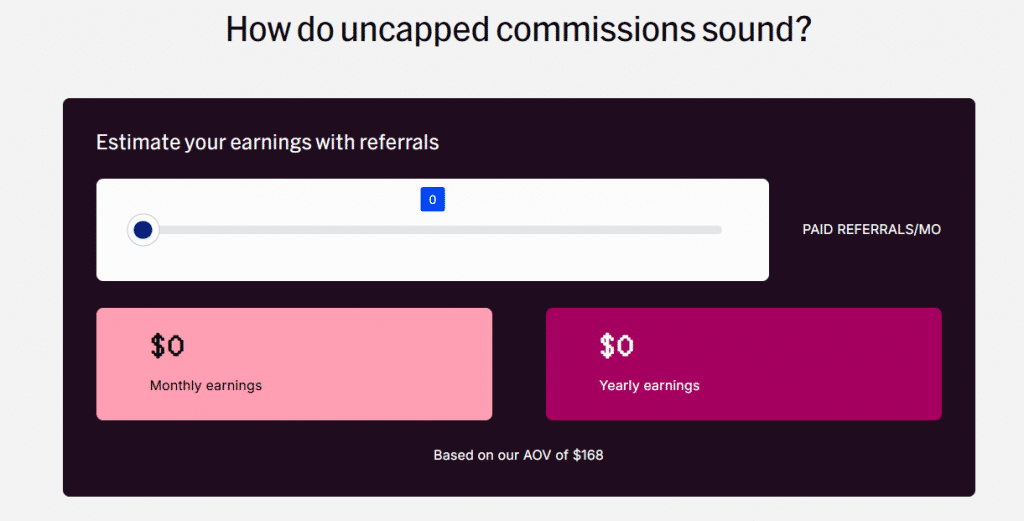
Task: Click the '$168' figure in the AOV note
Action: pyautogui.click(x=588, y=455)
